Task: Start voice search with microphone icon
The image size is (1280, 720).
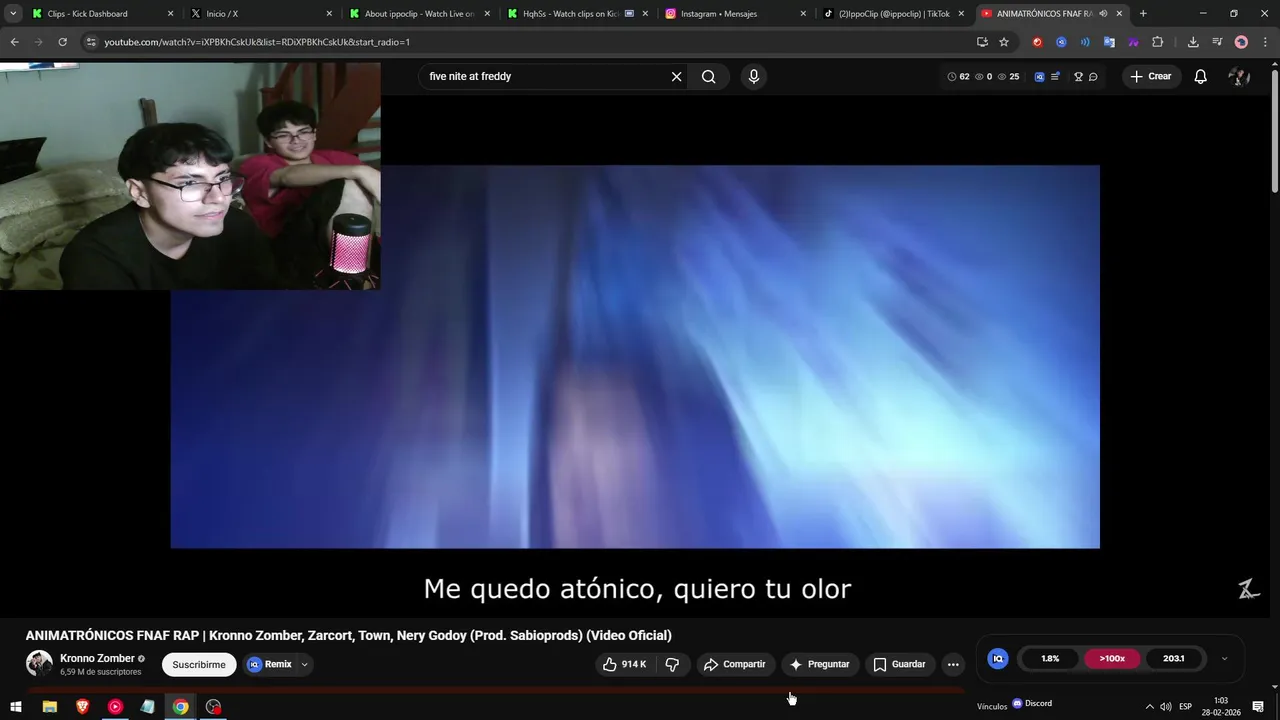Action: pos(754,77)
